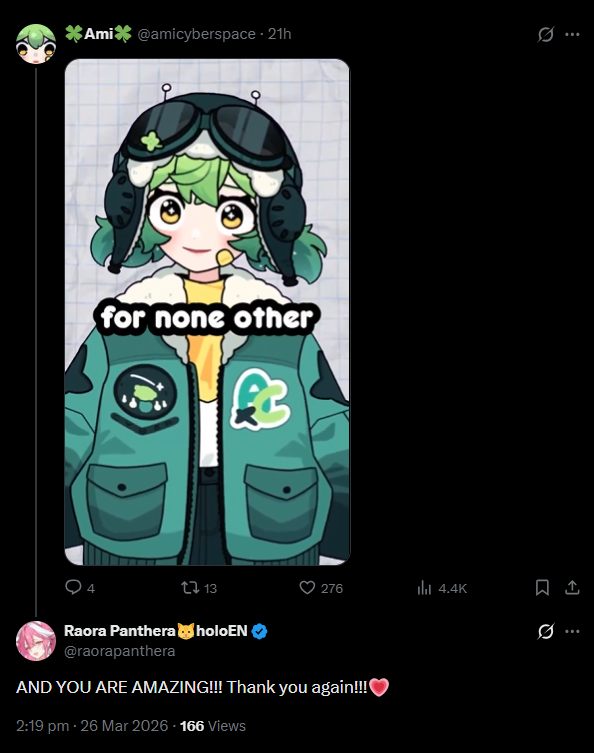Open the 21h timestamp link
This screenshot has height=753, width=594.
(279, 34)
